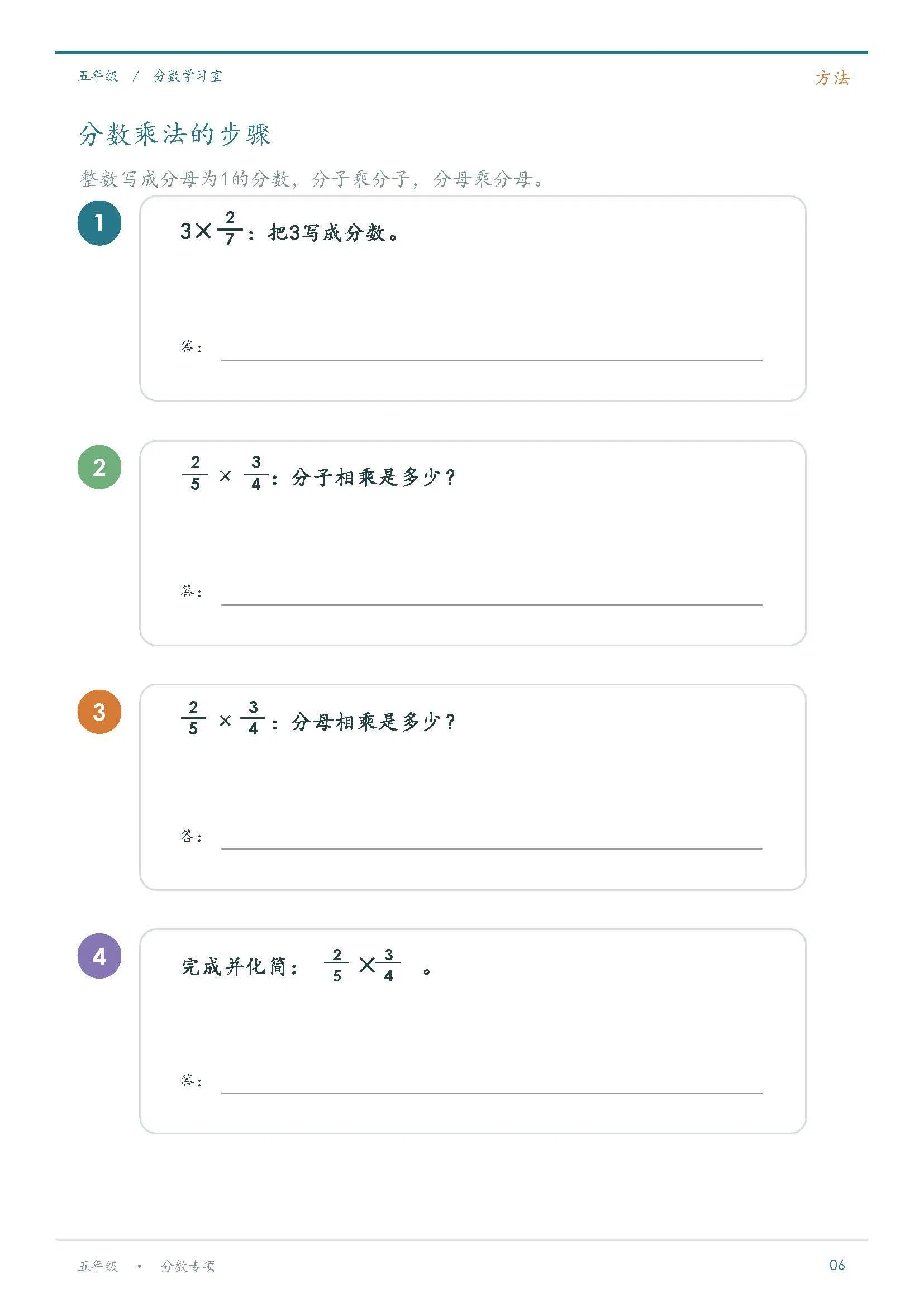Screen dimensions: 924x1307
Task: Click the footer text 分数专项
Action: click(188, 1266)
